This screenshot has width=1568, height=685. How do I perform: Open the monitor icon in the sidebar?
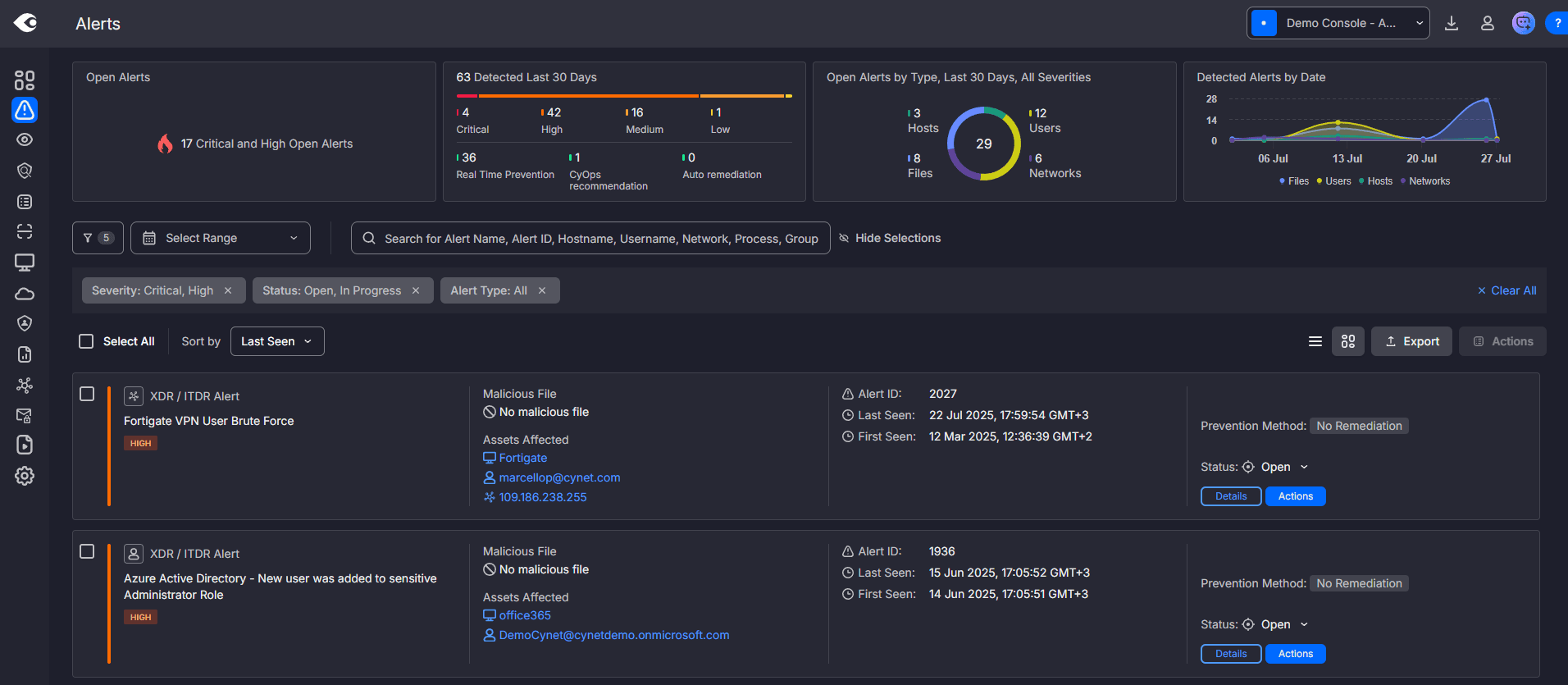point(25,263)
